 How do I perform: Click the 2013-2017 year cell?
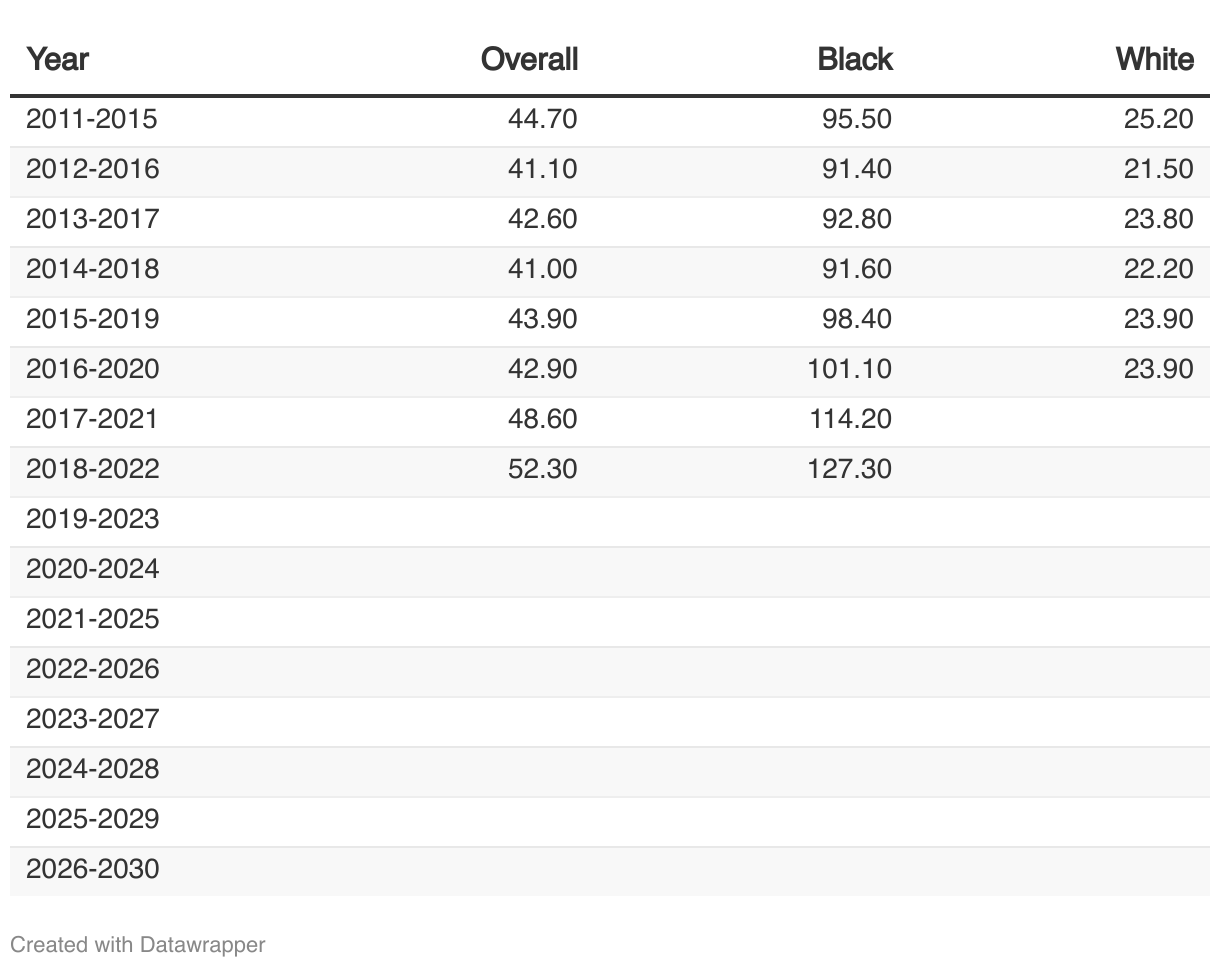[x=92, y=220]
